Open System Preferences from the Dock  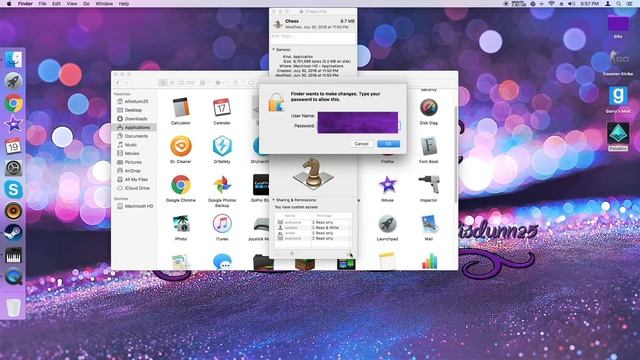tap(13, 168)
